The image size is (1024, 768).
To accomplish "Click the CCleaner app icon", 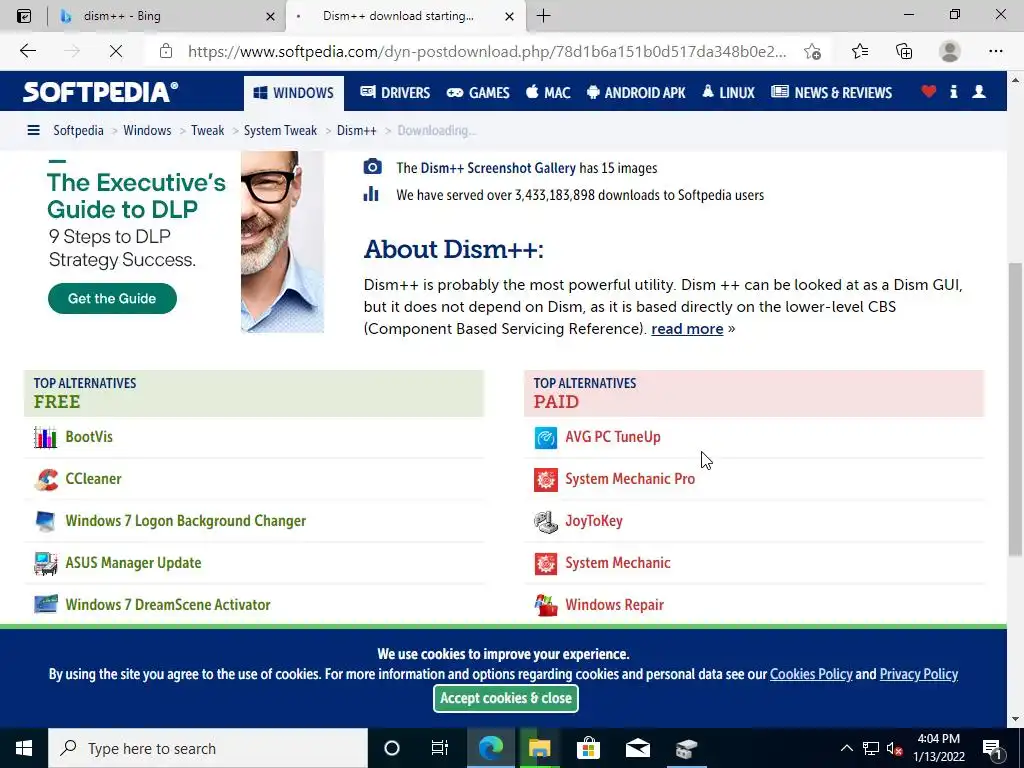I will [46, 479].
